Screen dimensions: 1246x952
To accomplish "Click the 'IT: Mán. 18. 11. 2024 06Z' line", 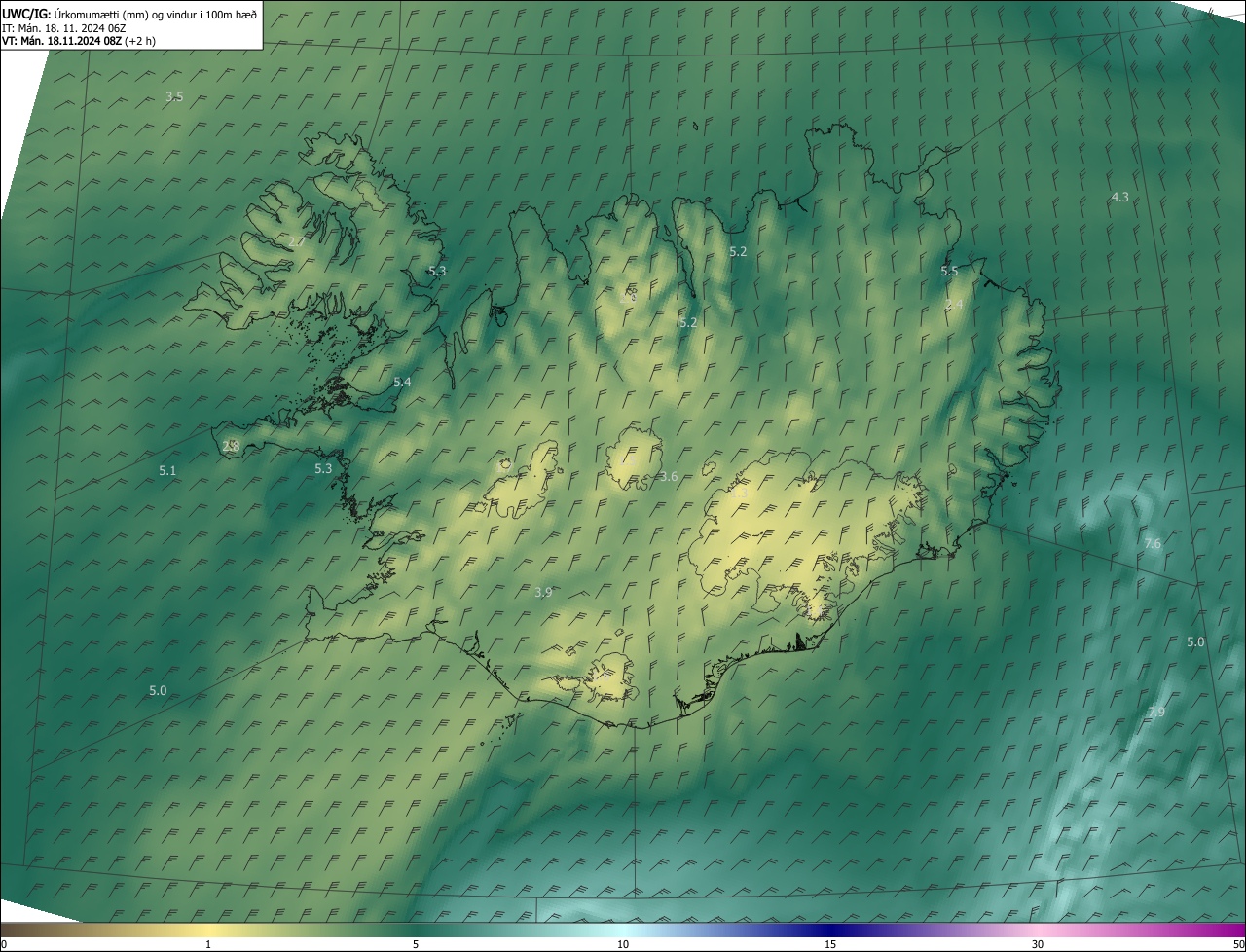I will 63,27.
